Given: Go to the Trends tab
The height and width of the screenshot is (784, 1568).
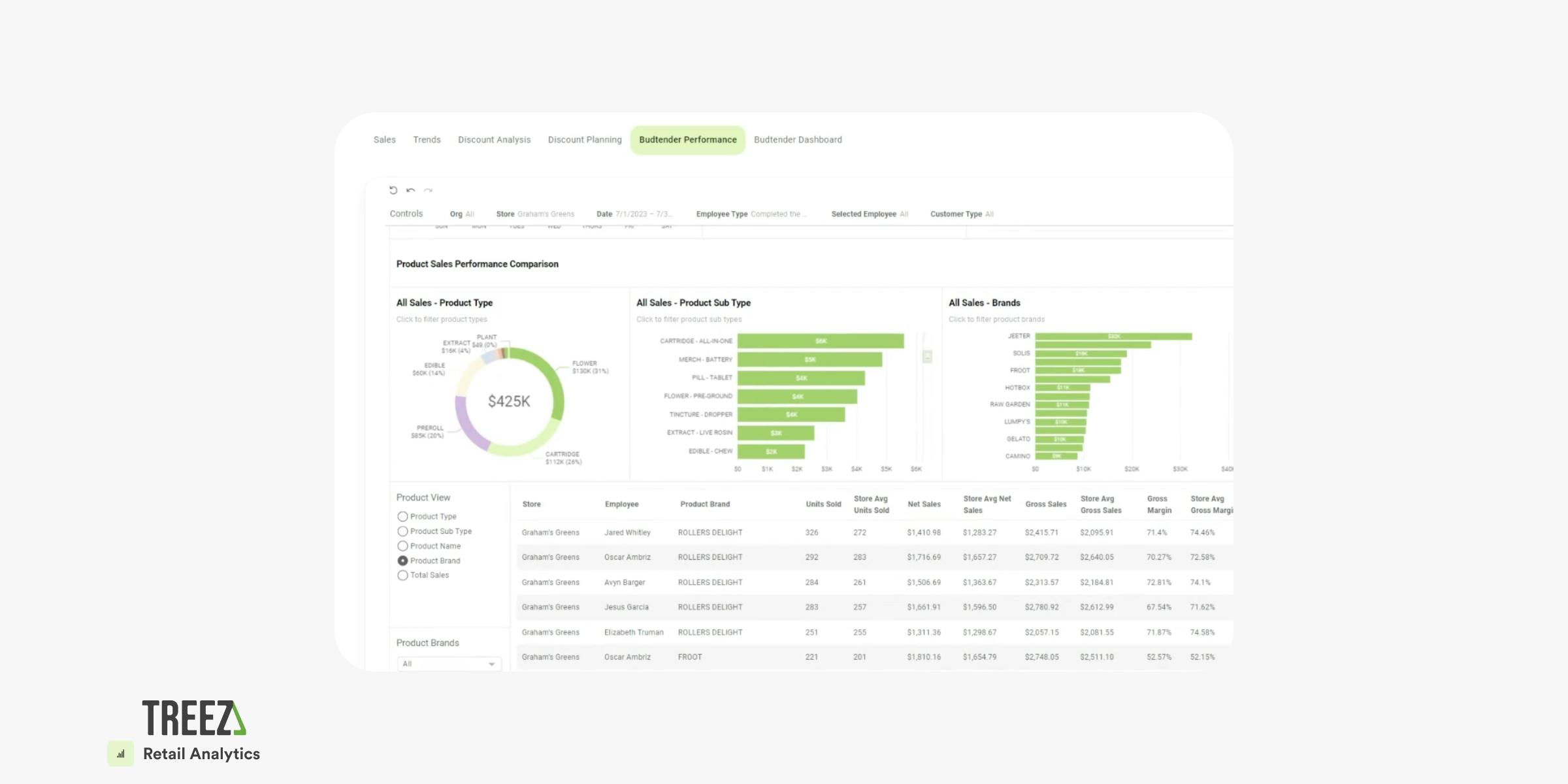Looking at the screenshot, I should pos(427,140).
